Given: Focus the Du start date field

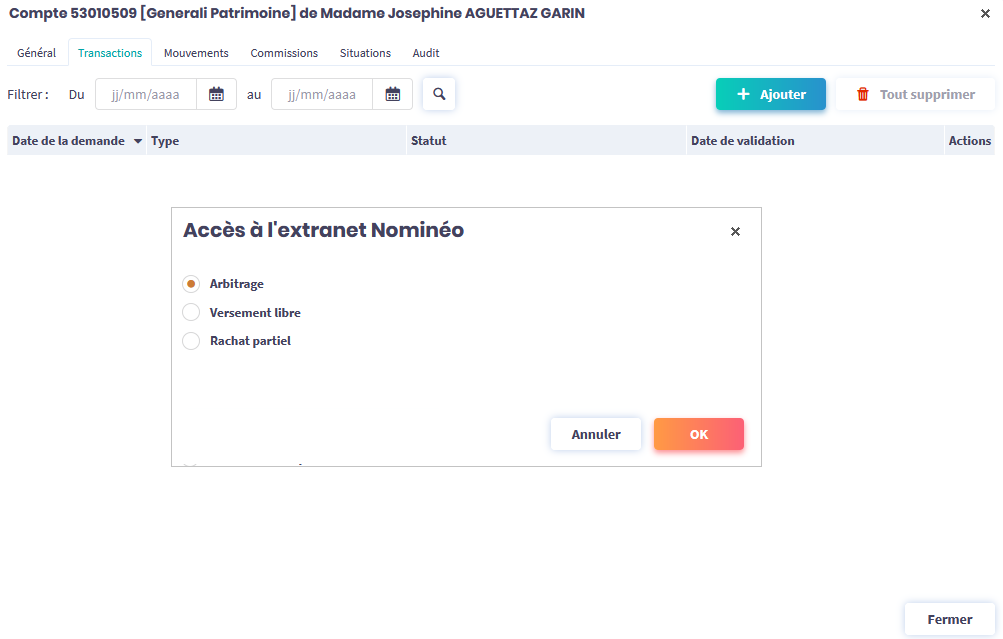Looking at the screenshot, I should [x=146, y=94].
